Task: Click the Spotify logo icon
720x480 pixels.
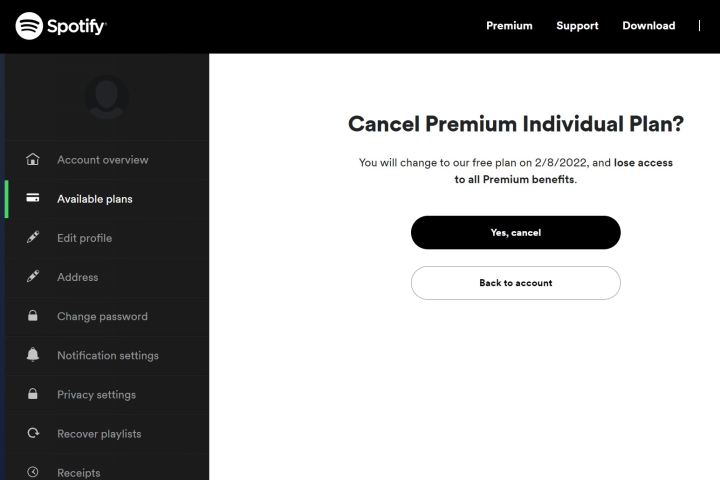Action: 29,26
